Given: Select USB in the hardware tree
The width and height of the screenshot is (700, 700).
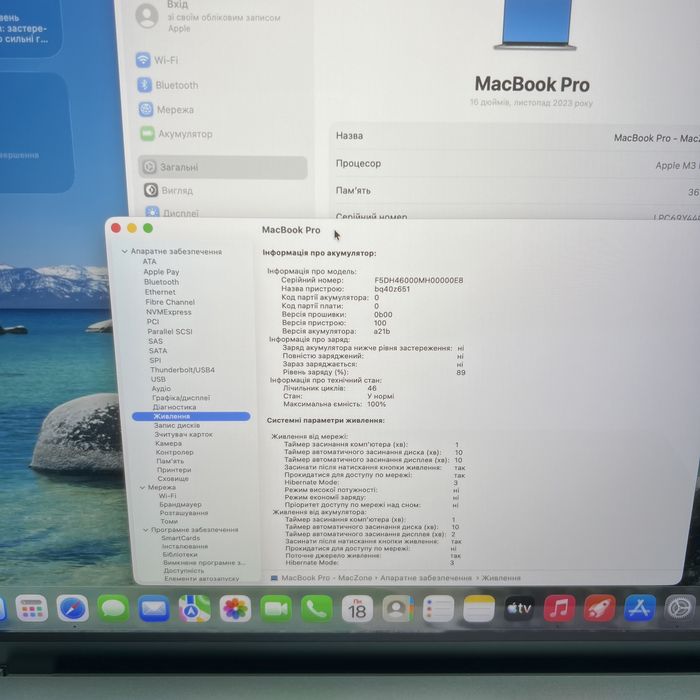Looking at the screenshot, I should [158, 379].
